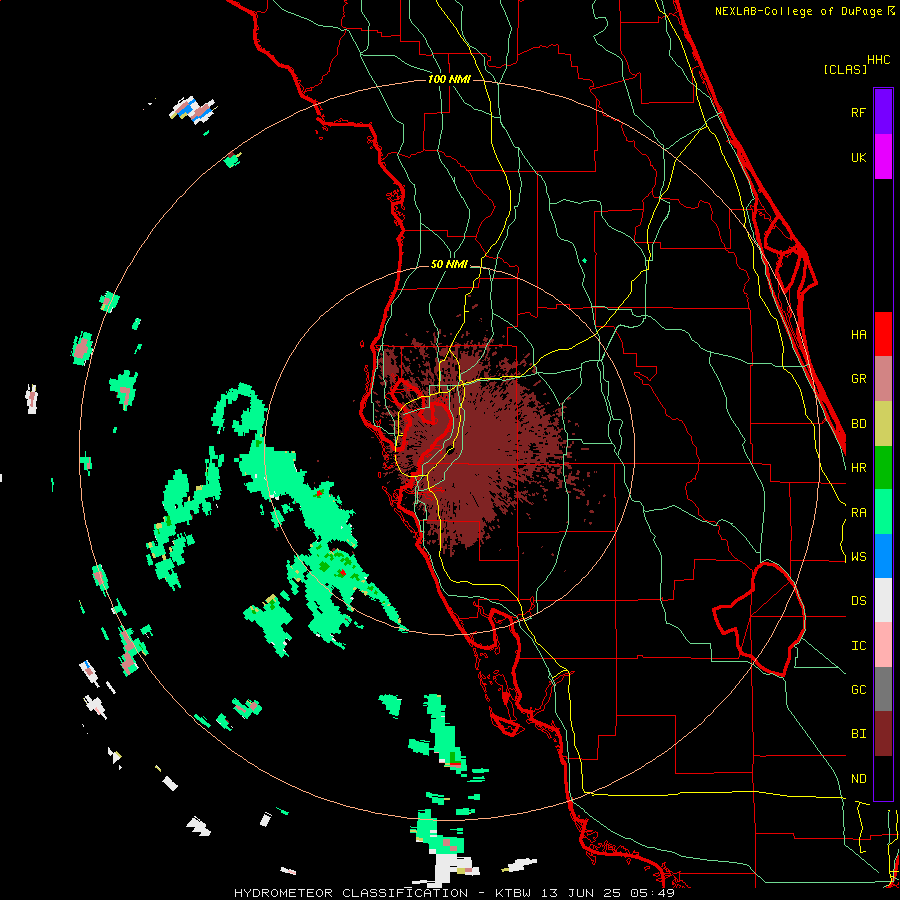Click the DS white legend swatch
Image resolution: width=900 pixels, height=900 pixels.
pos(883,600)
